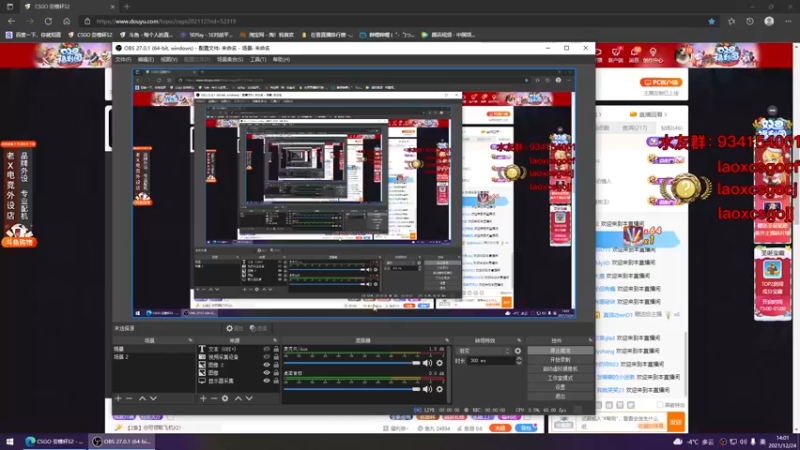Image resolution: width=800 pixels, height=450 pixels.
Task: Mute the 麦克风/Aux channel speaker icon
Action: pos(427,363)
